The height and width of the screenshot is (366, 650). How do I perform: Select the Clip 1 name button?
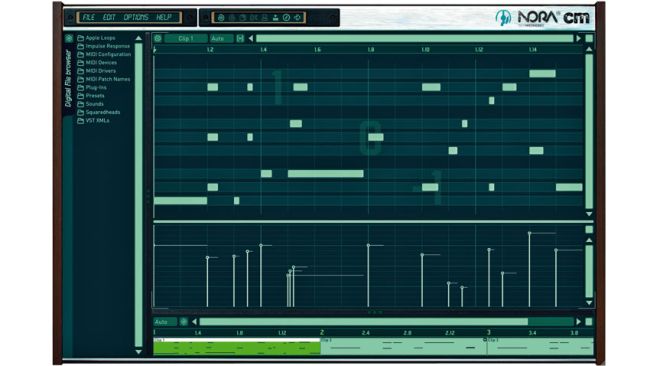click(185, 39)
